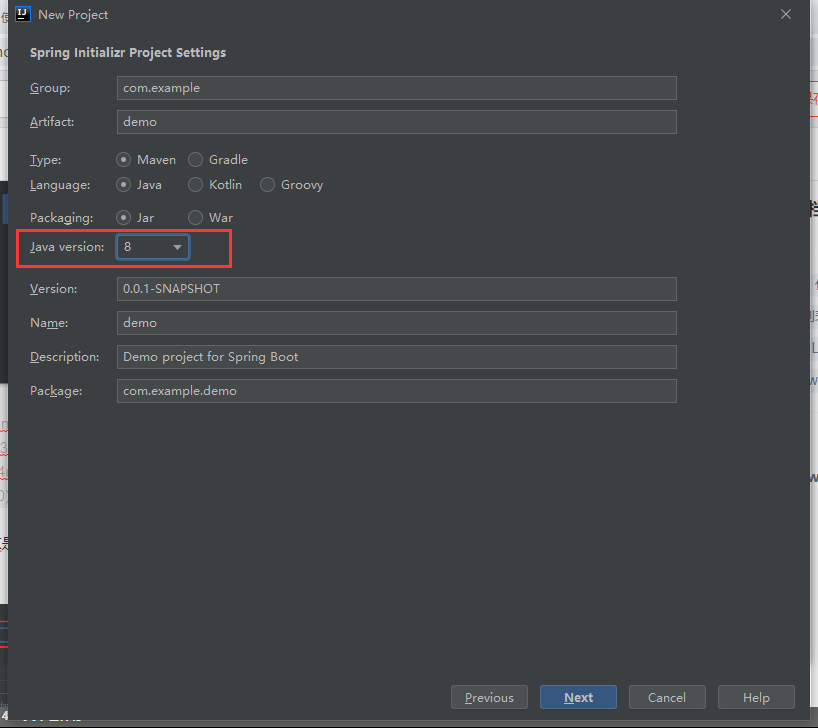Close the New Project dialog

tap(786, 15)
